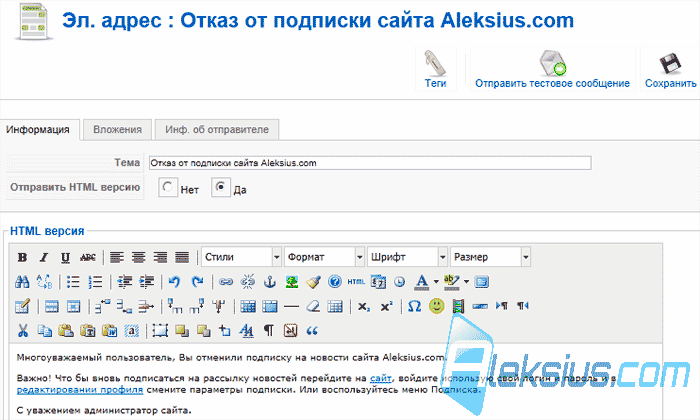
Task: Align text right
Action: tap(160, 258)
